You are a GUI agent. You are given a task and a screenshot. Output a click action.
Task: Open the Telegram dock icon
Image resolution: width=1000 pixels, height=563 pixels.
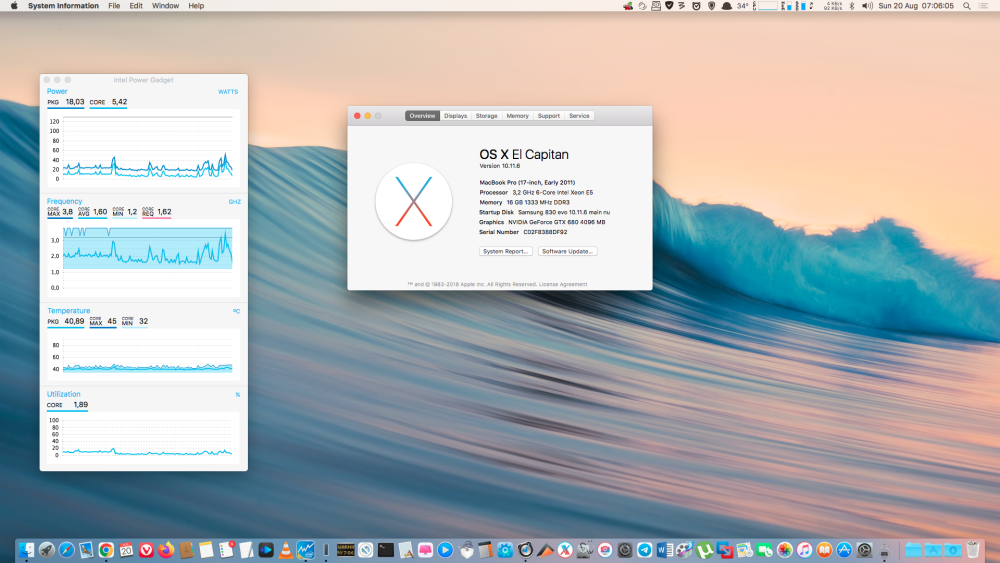click(645, 550)
